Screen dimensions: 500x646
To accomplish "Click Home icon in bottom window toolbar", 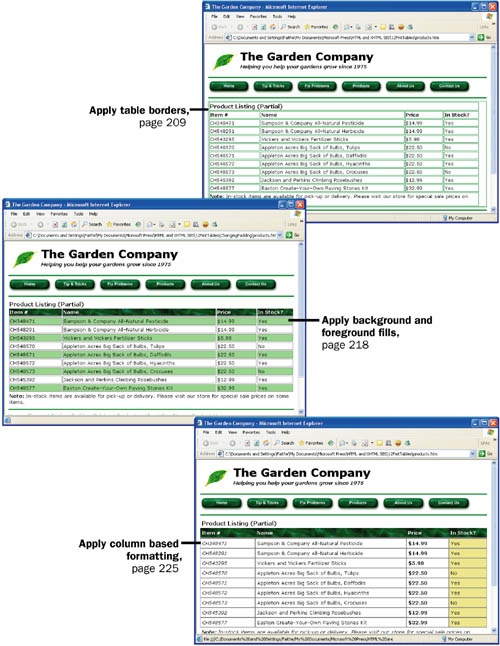I will pos(266,443).
